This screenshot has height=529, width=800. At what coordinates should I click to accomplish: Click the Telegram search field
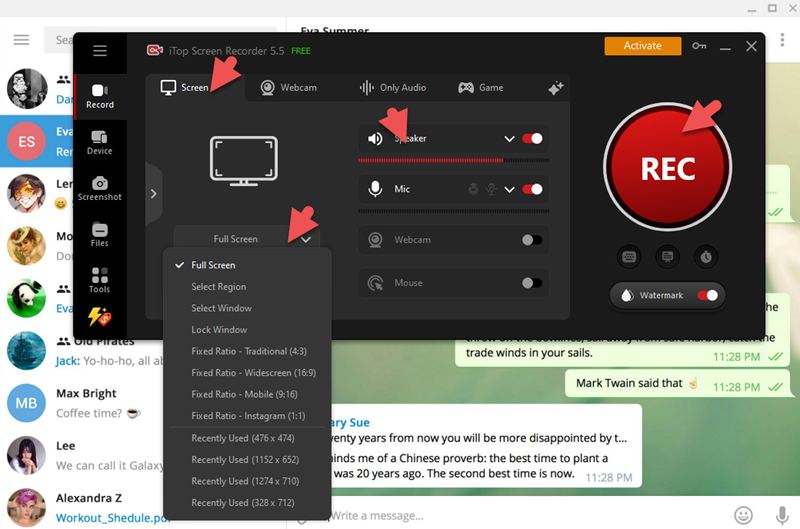[x=59, y=40]
